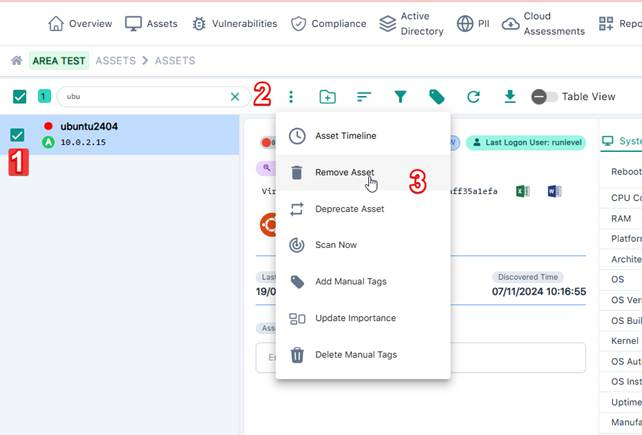Image resolution: width=642 pixels, height=435 pixels.
Task: Click the asset search input field
Action: tap(145, 97)
